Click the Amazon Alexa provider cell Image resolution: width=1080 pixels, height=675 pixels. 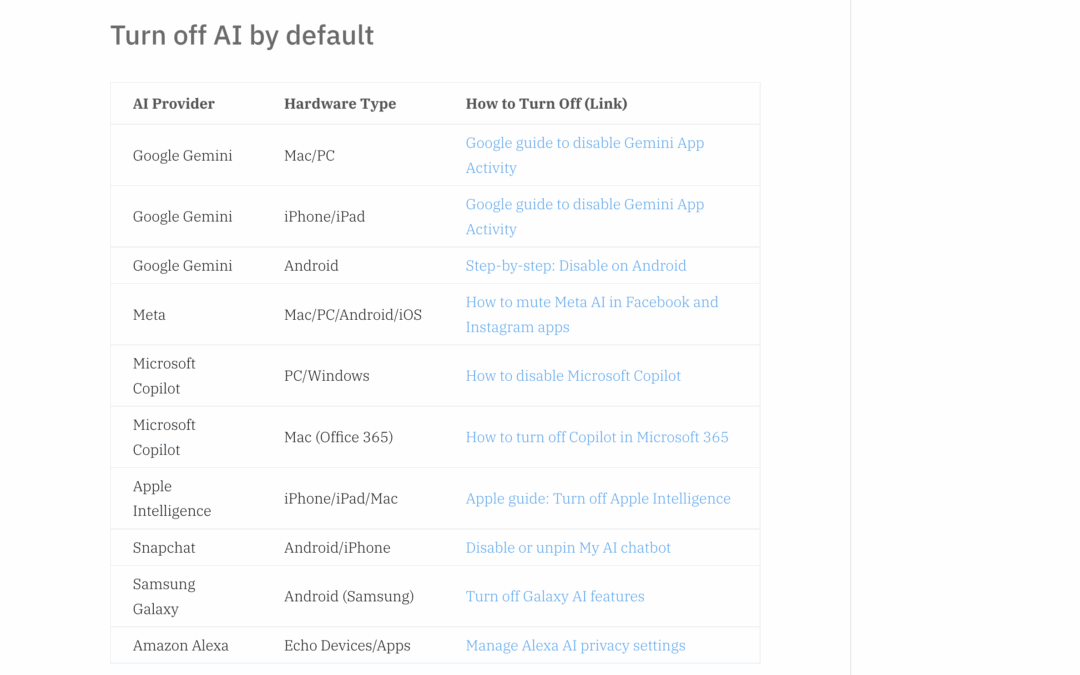181,645
